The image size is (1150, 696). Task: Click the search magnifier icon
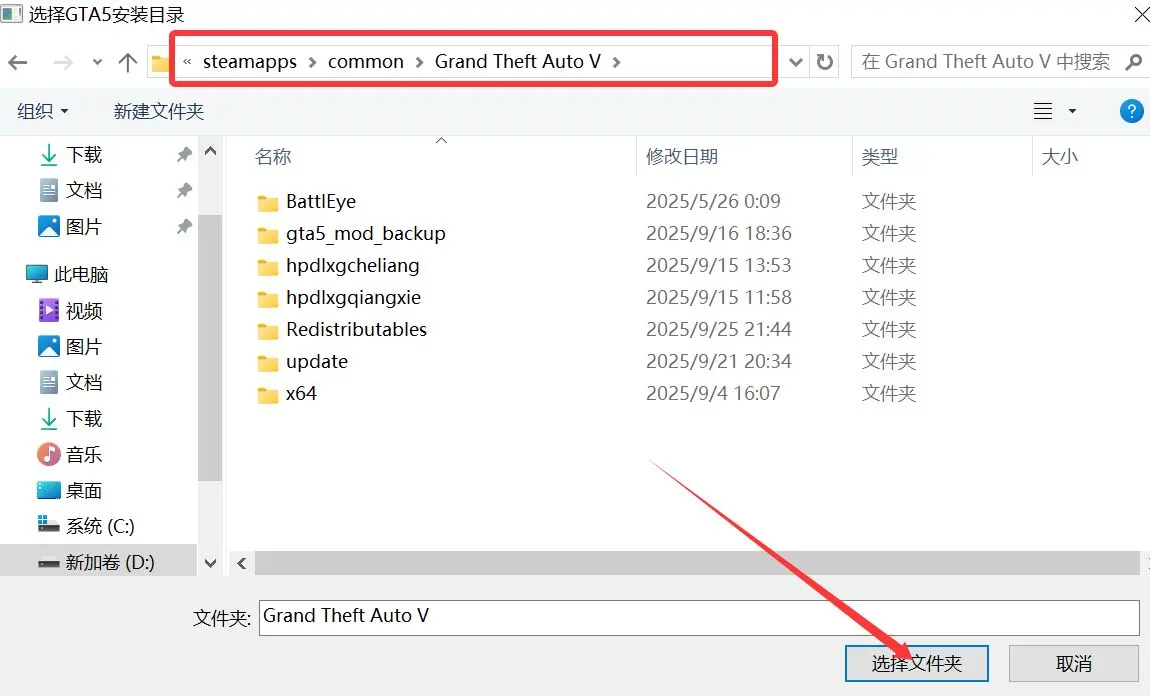coord(1133,62)
